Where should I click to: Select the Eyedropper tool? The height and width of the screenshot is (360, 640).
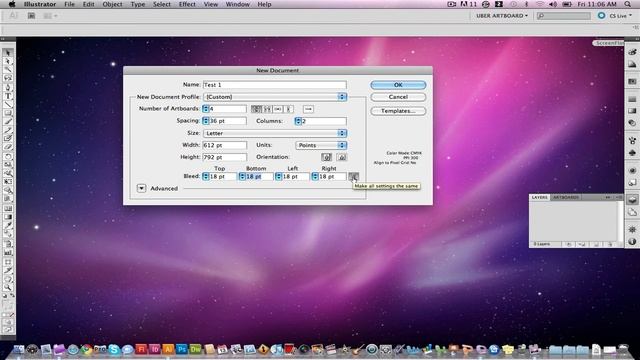8,225
